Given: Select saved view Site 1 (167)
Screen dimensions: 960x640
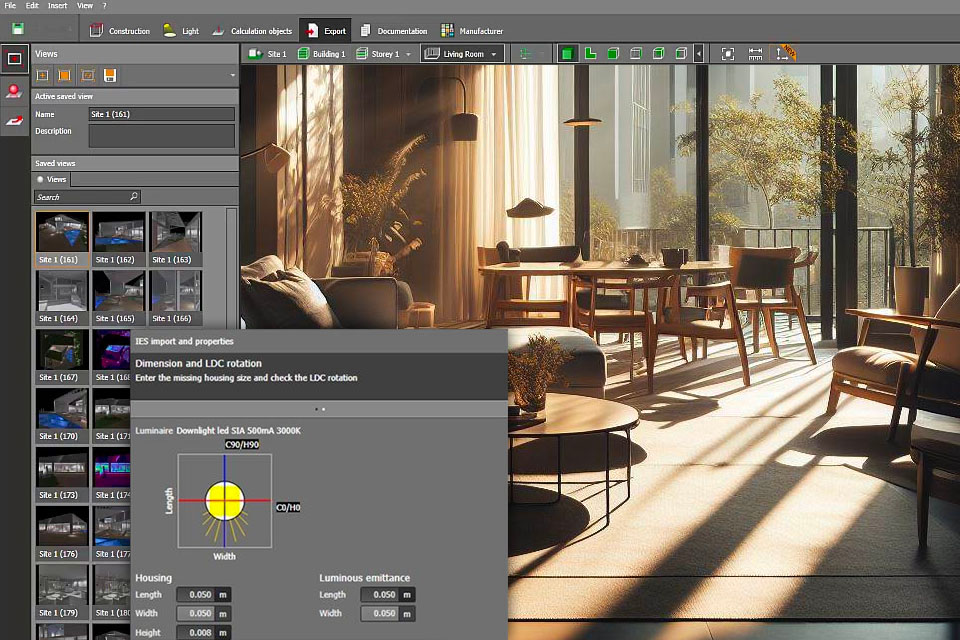Looking at the screenshot, I should pyautogui.click(x=62, y=356).
